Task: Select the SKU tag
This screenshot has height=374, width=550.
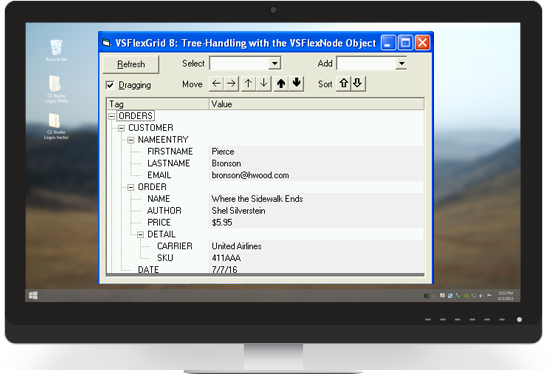Action: (x=165, y=258)
